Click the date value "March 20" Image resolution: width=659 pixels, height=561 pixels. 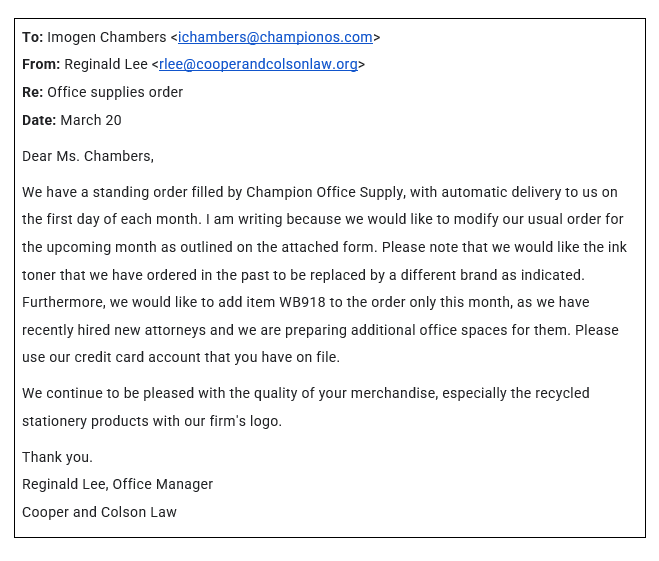91,120
